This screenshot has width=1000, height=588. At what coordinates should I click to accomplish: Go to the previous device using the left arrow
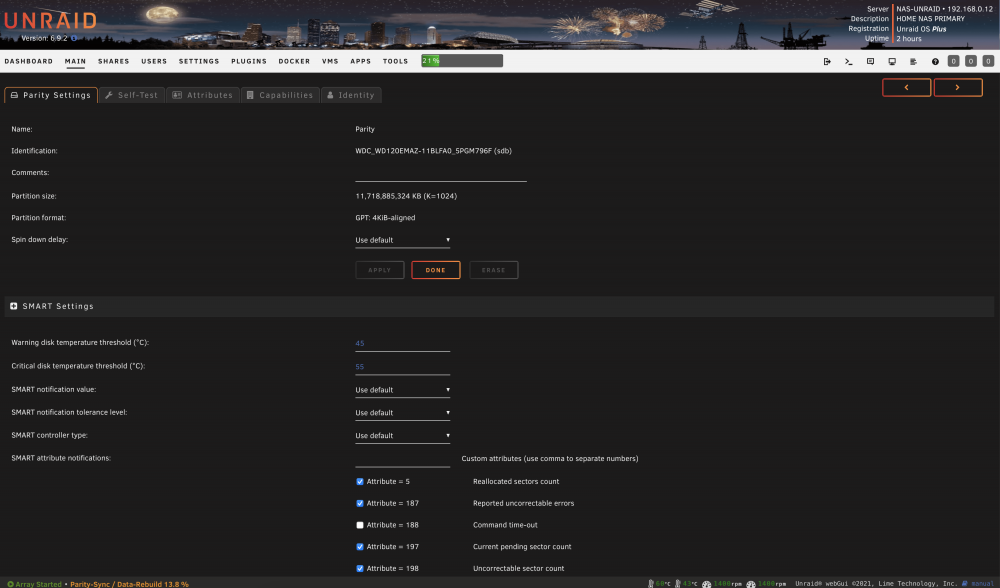[x=906, y=87]
